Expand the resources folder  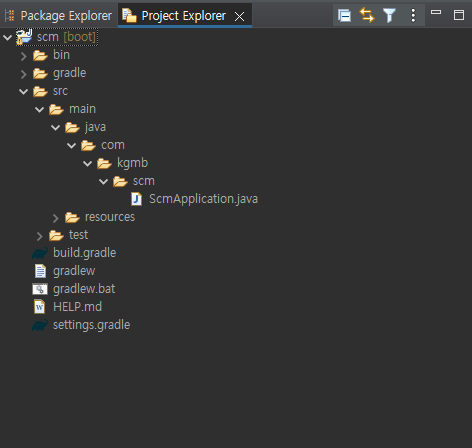click(55, 218)
